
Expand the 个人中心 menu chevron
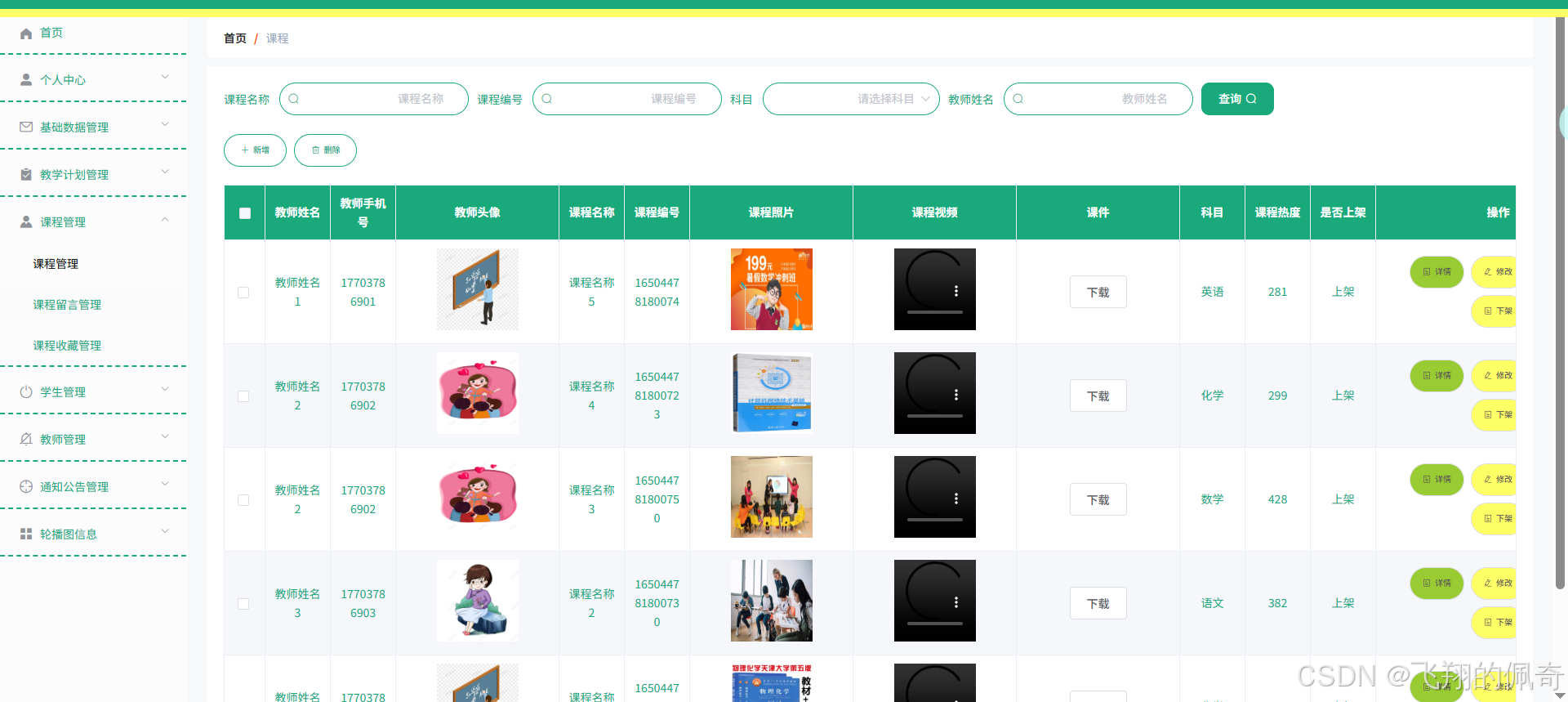pyautogui.click(x=165, y=77)
